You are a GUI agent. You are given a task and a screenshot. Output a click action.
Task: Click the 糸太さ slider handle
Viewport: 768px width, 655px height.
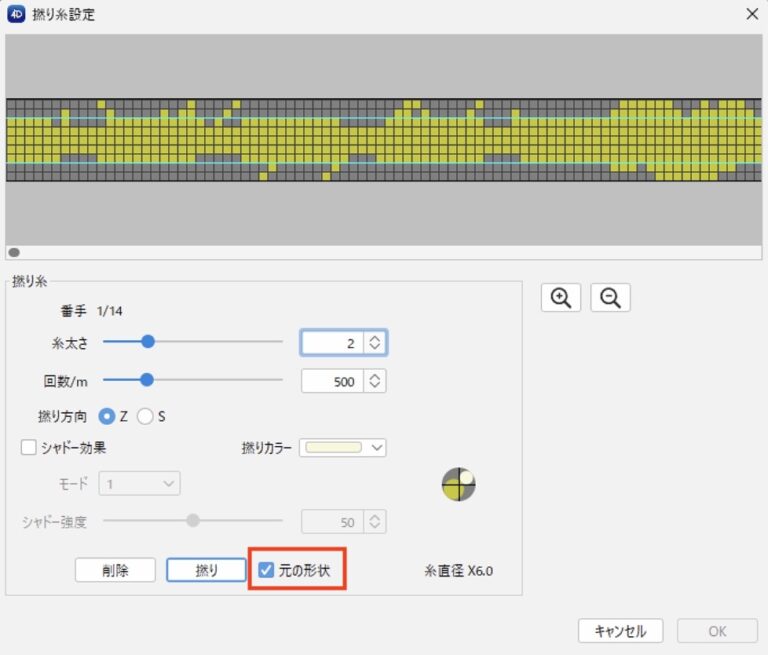[x=147, y=341]
